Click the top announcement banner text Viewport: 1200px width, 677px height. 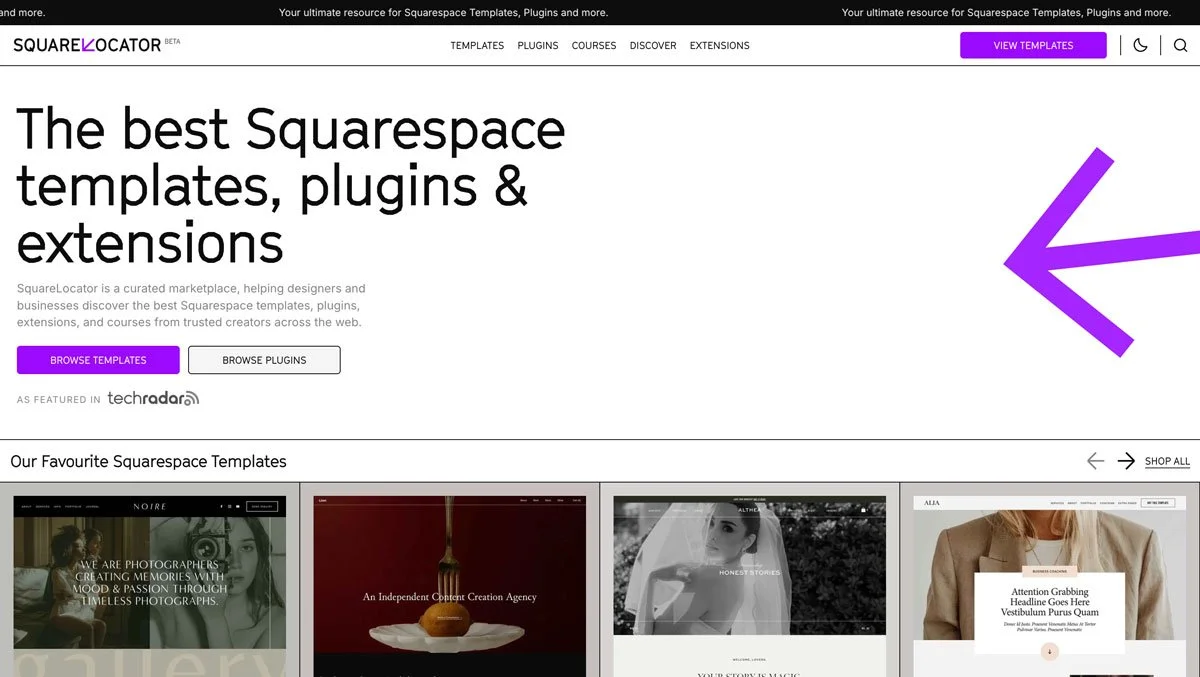(443, 13)
